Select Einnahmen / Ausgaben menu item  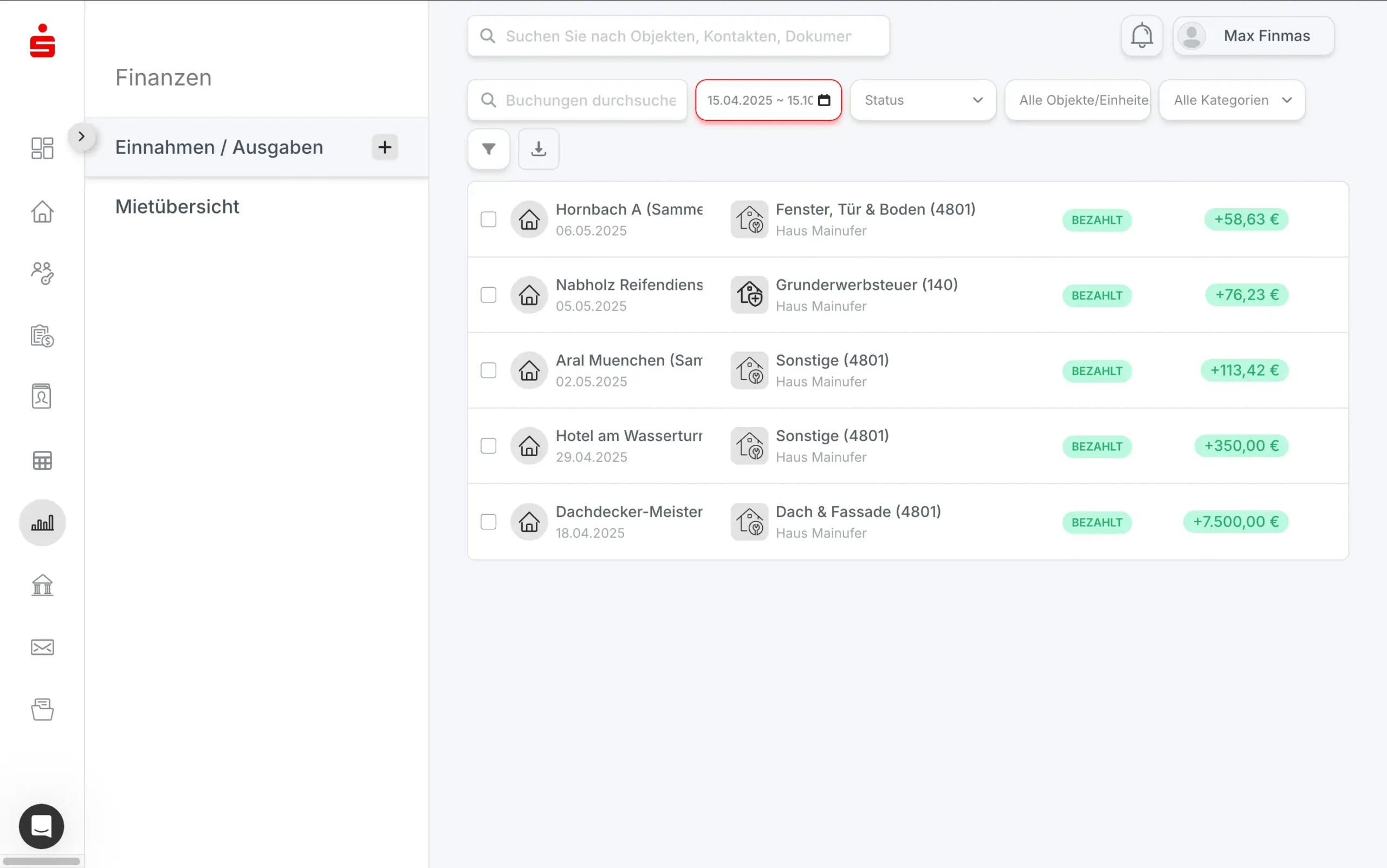click(x=219, y=147)
